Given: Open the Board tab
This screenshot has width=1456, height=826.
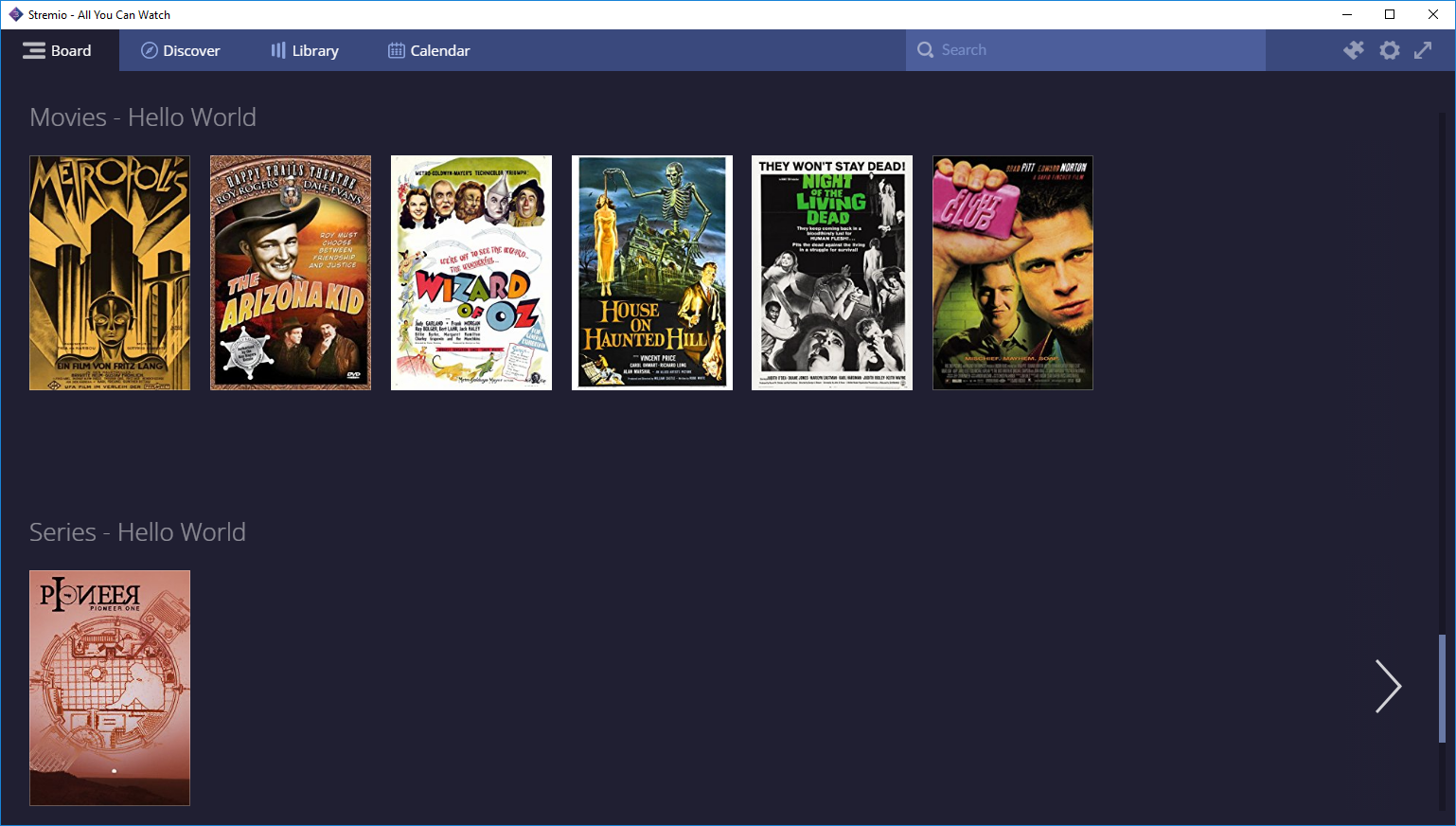Looking at the screenshot, I should click(60, 50).
